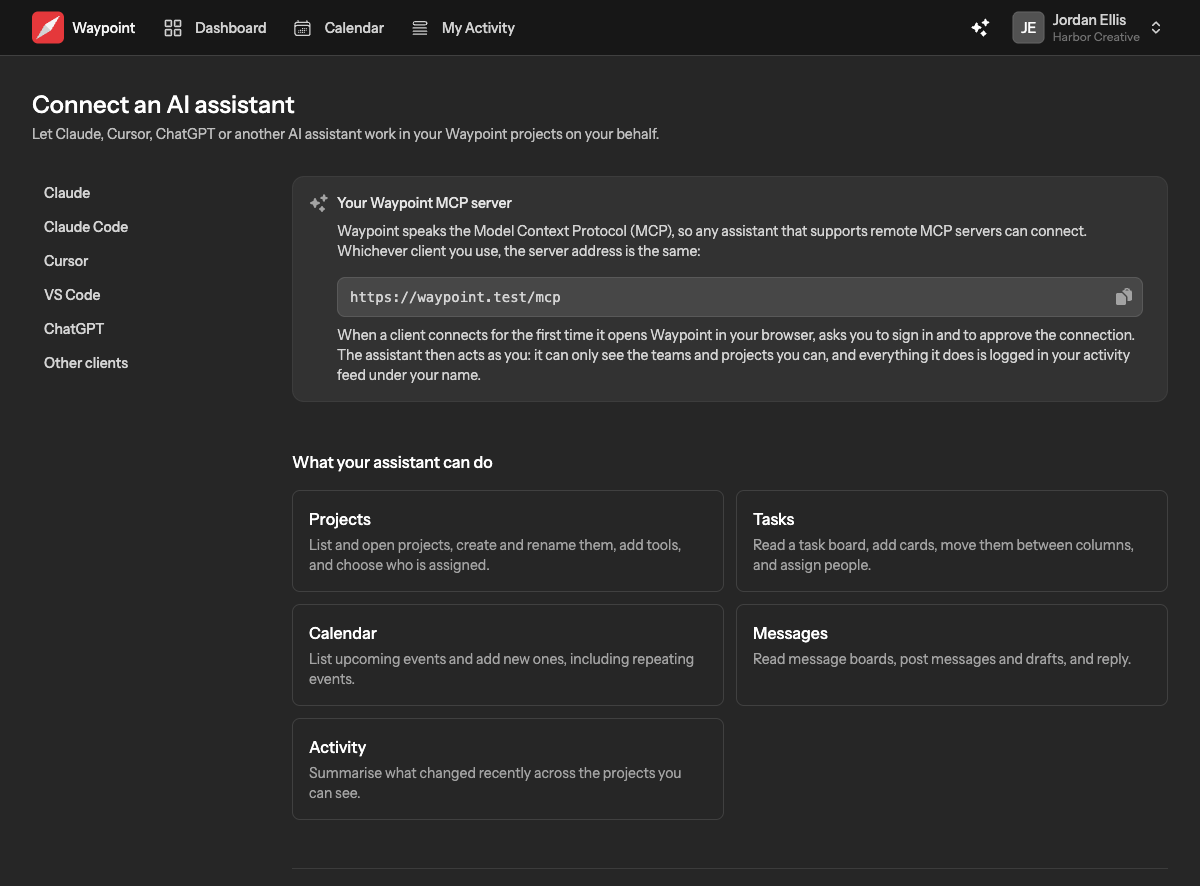Expand the Jordan Ellis account switcher chevron
1200x886 pixels.
(x=1156, y=28)
